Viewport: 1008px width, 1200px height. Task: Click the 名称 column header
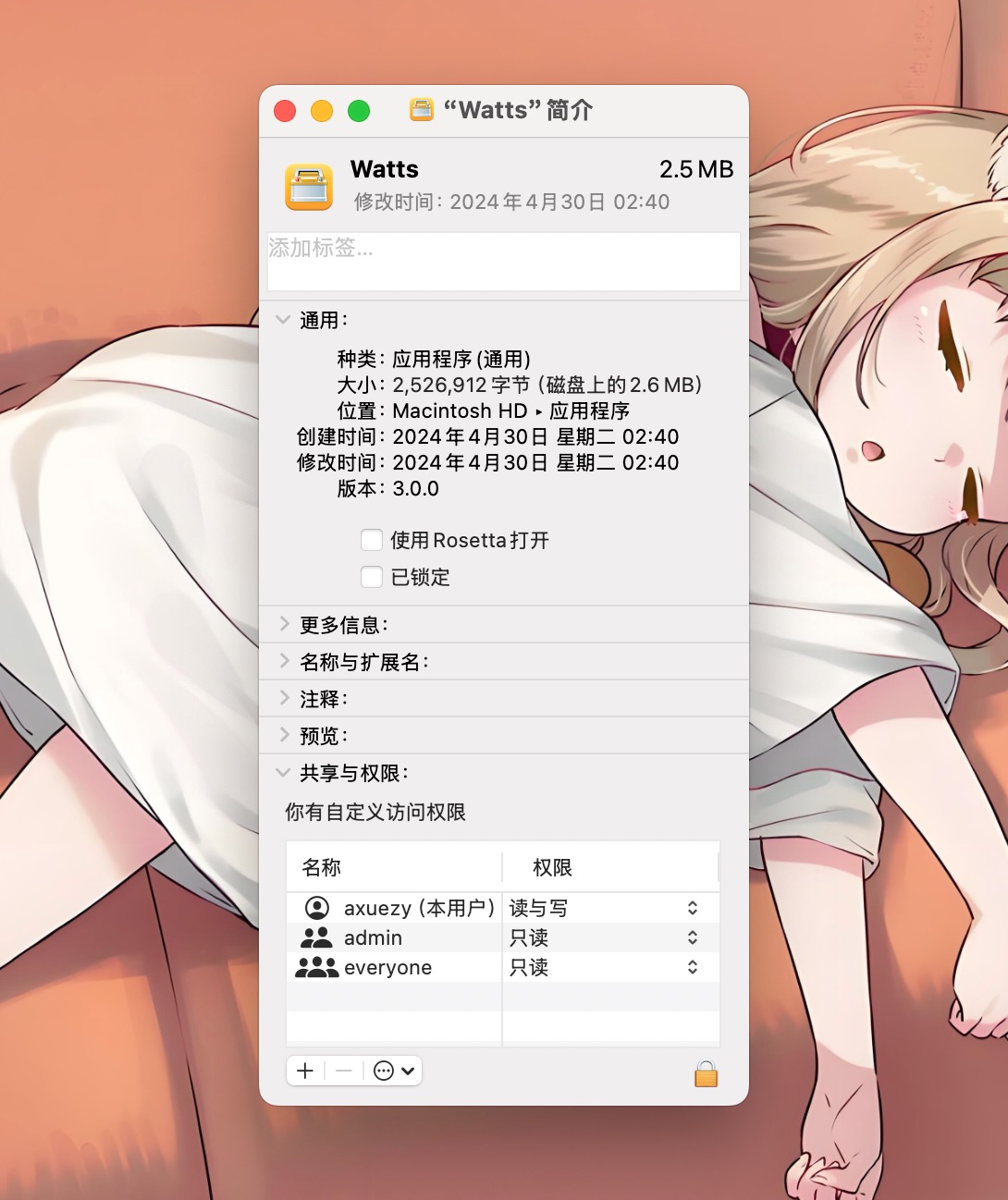click(x=394, y=867)
